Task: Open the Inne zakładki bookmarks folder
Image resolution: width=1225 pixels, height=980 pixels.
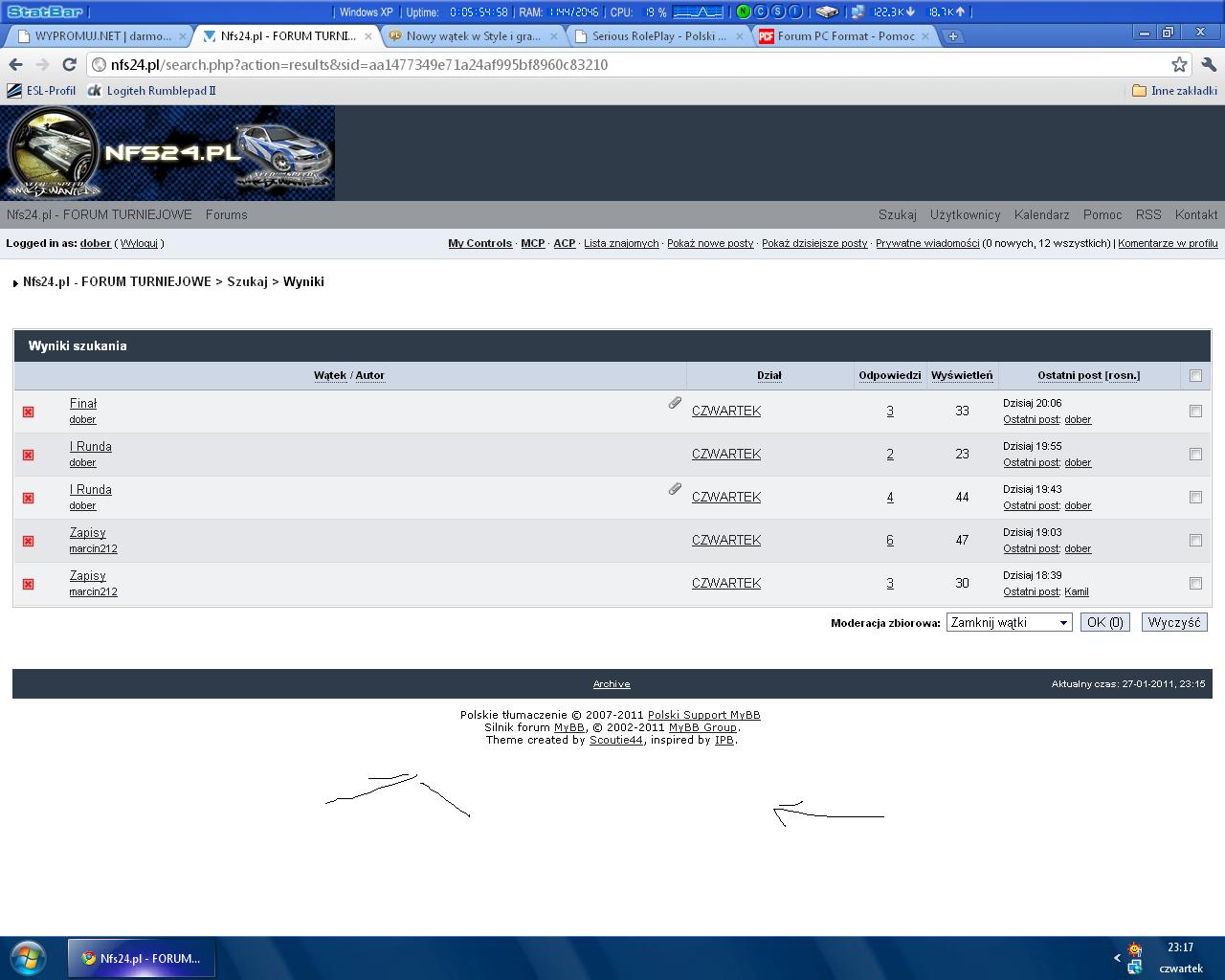Action: (x=1174, y=91)
